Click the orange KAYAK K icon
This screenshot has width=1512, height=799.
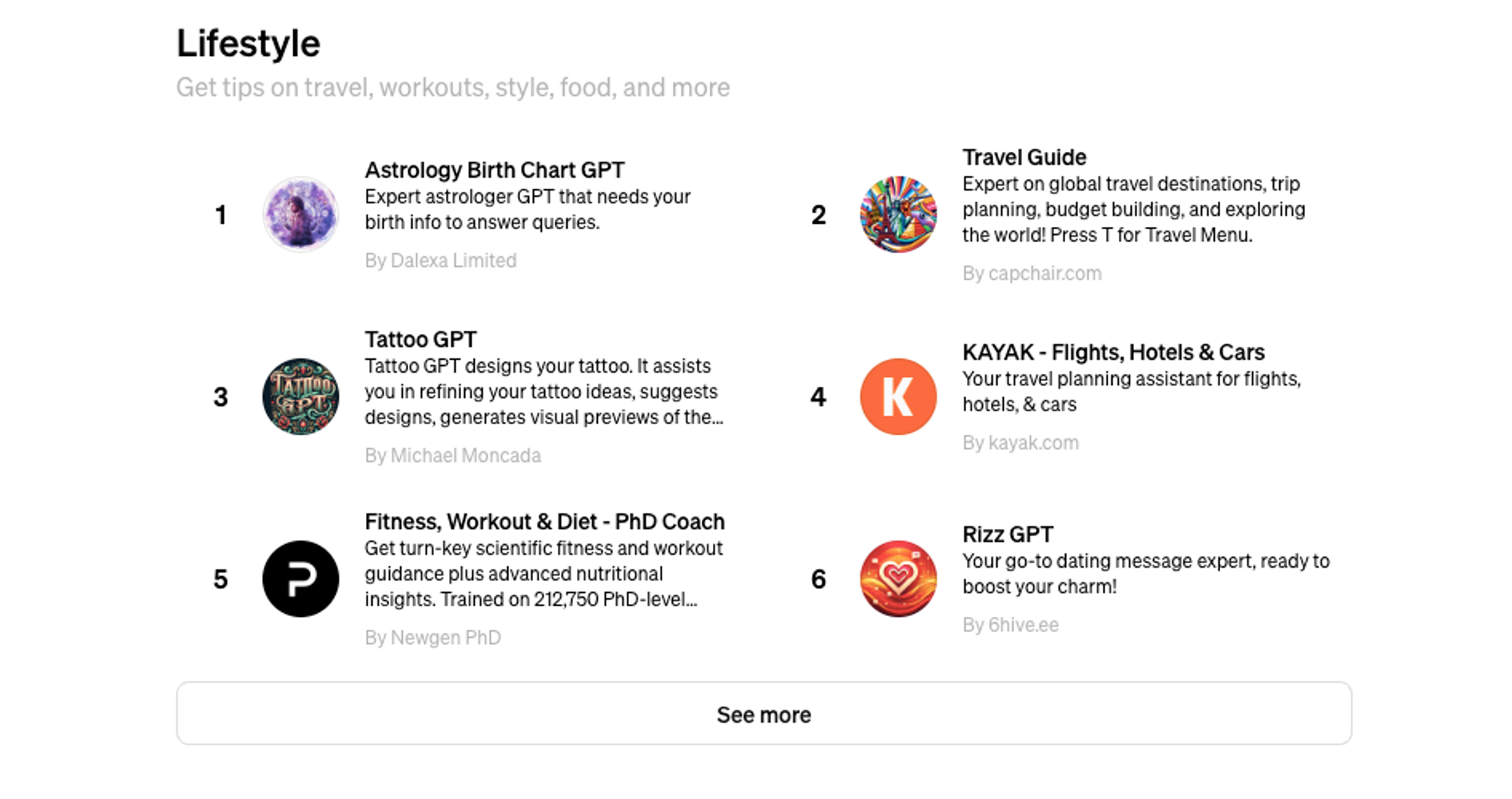898,397
